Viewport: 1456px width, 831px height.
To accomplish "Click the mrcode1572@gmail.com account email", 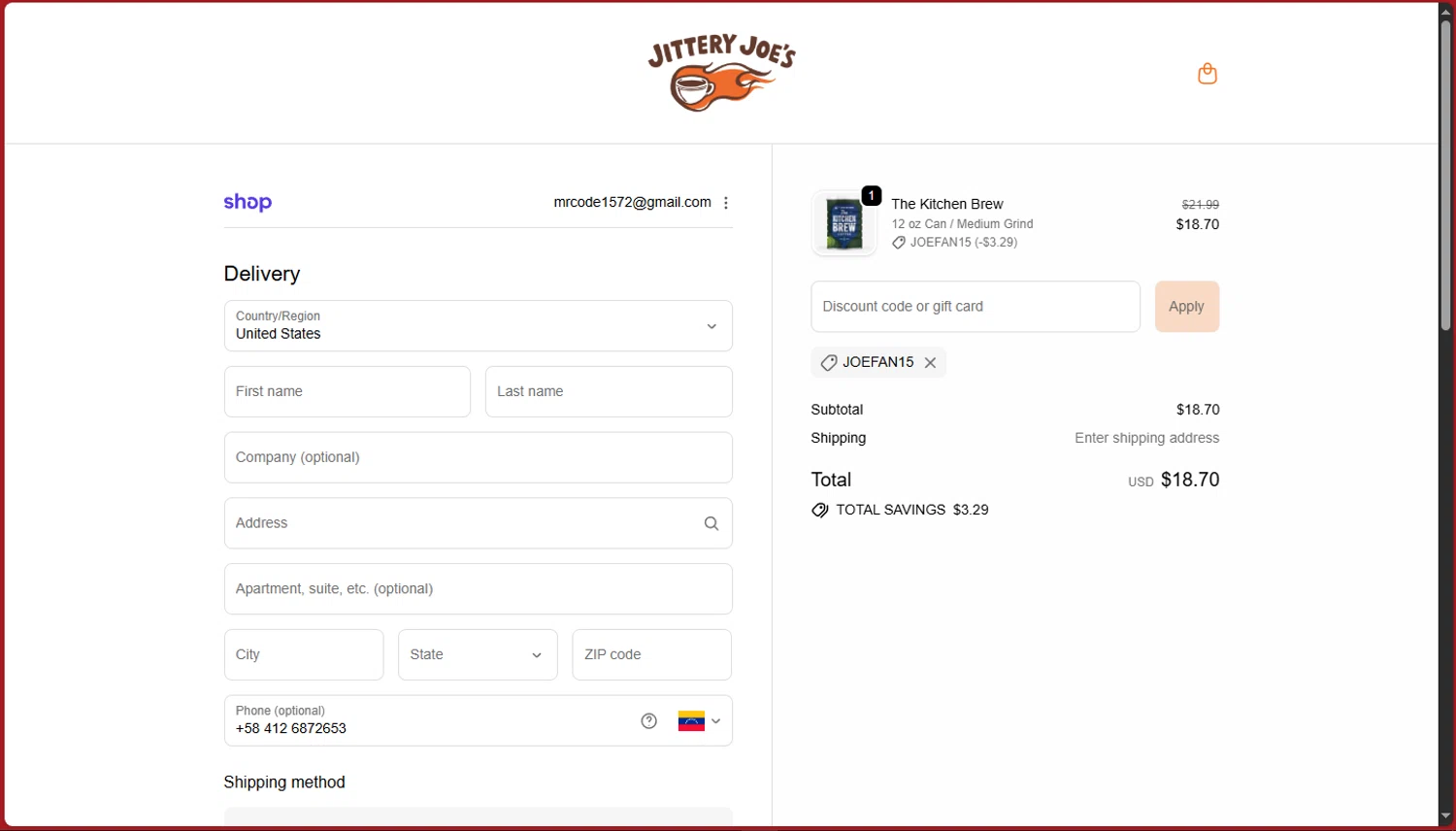I will [632, 202].
